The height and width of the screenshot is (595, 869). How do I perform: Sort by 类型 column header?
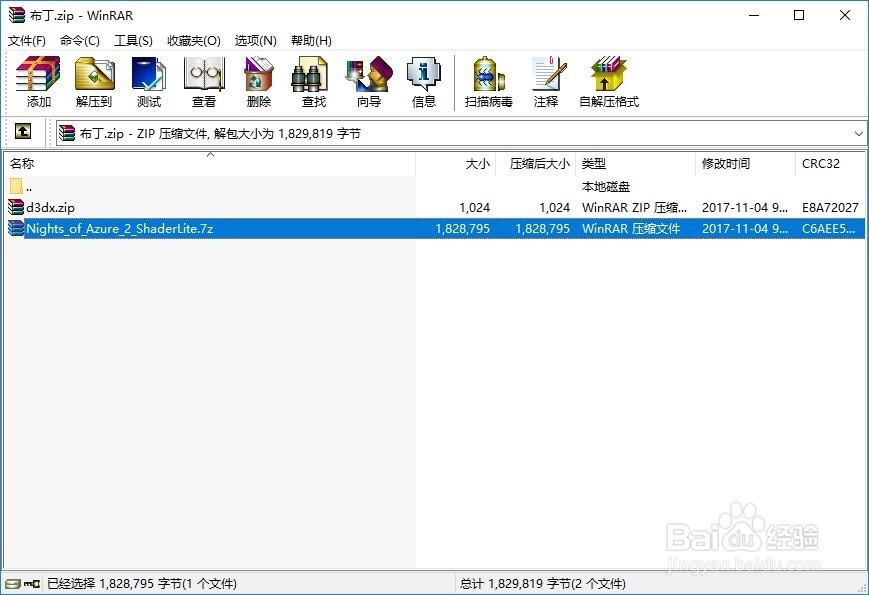tap(635, 163)
